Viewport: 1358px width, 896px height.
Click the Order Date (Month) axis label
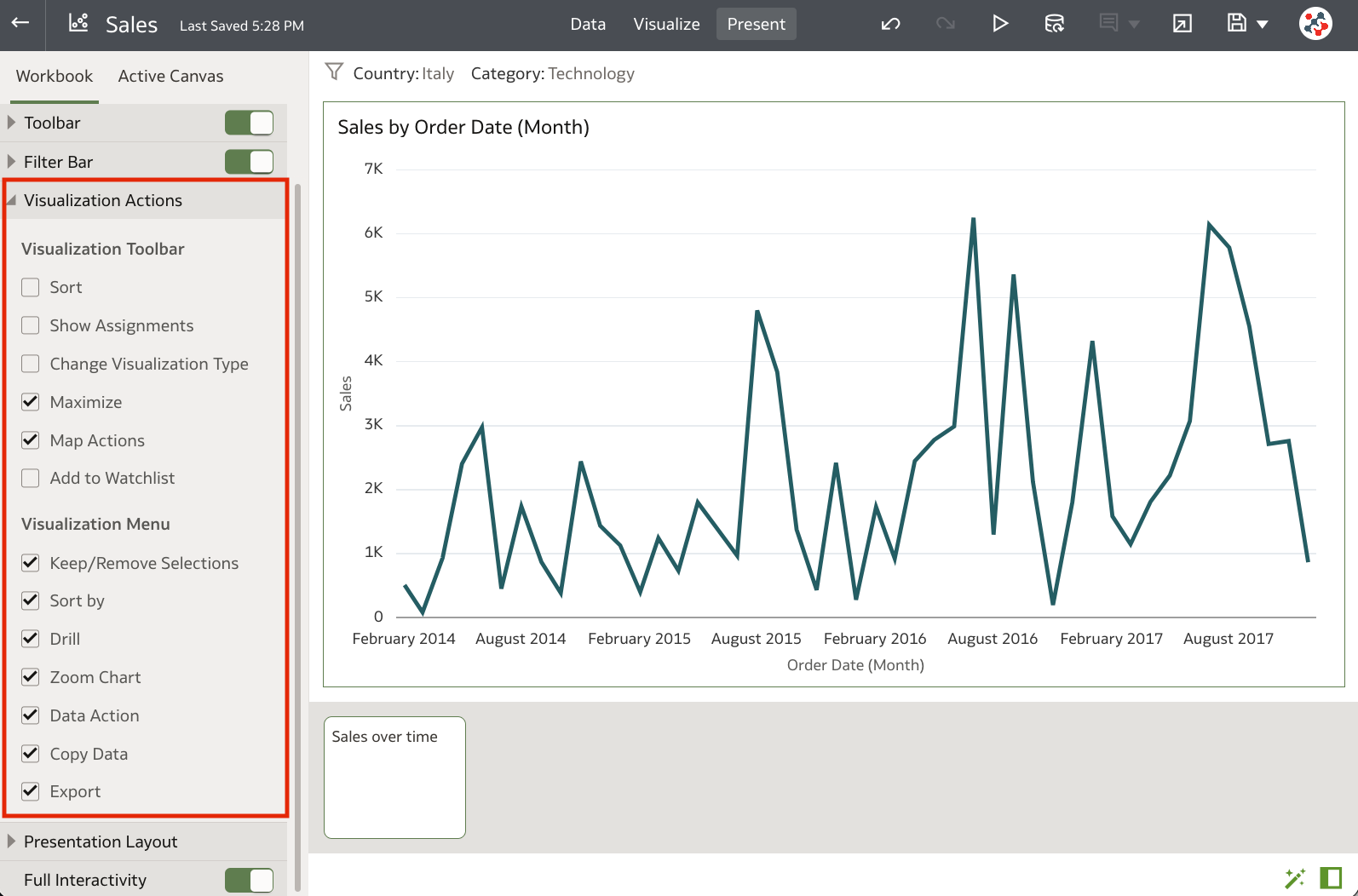click(855, 664)
